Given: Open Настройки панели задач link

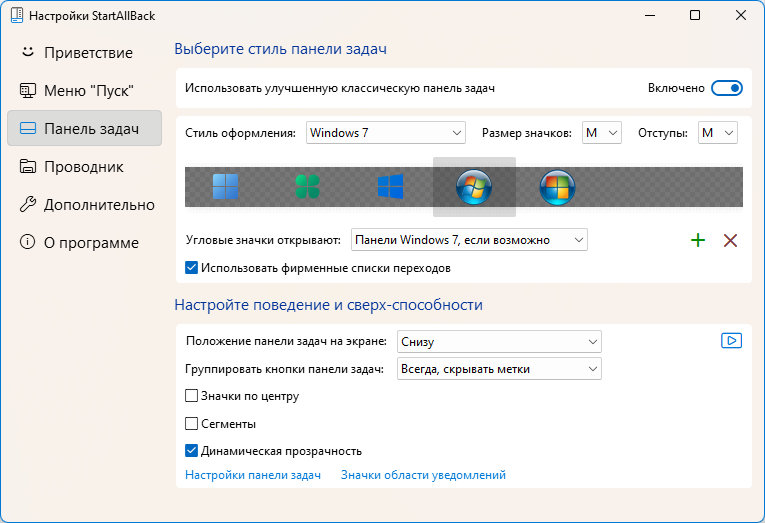Looking at the screenshot, I should [x=253, y=475].
